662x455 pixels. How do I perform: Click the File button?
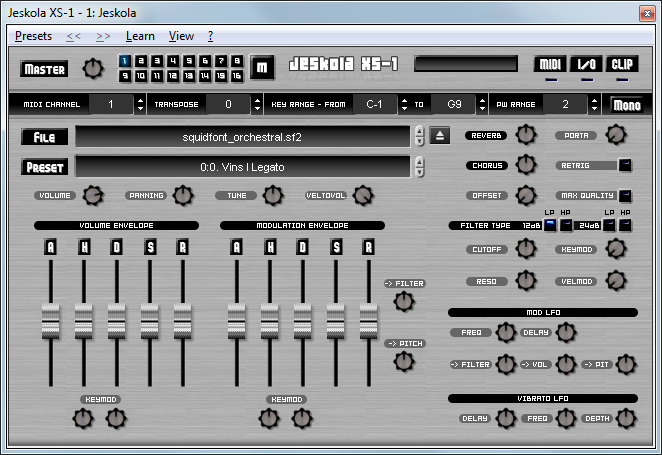(x=44, y=137)
